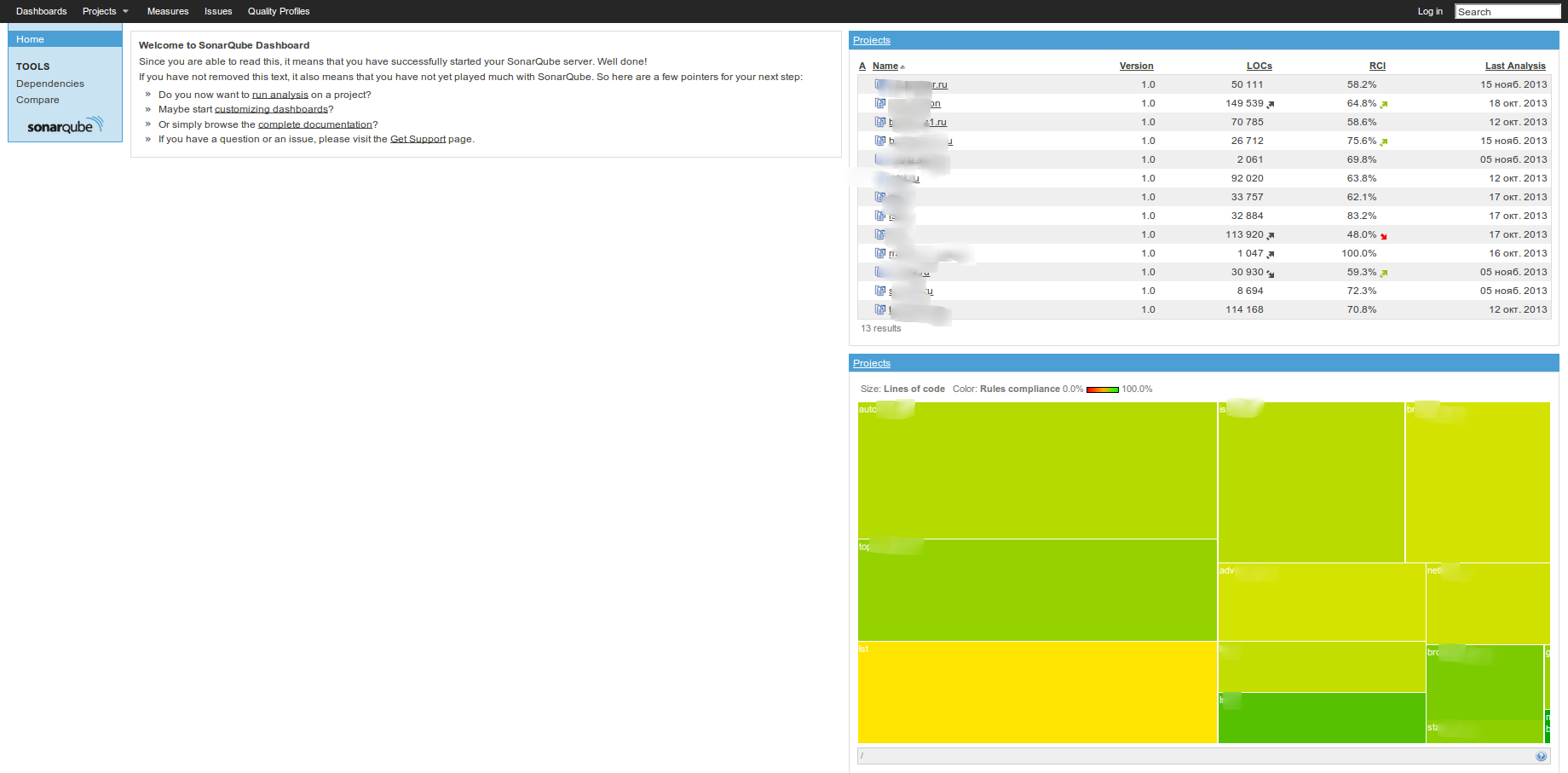Screen dimensions: 1568x773
Task: Follow the run analysis link
Action: click(280, 95)
